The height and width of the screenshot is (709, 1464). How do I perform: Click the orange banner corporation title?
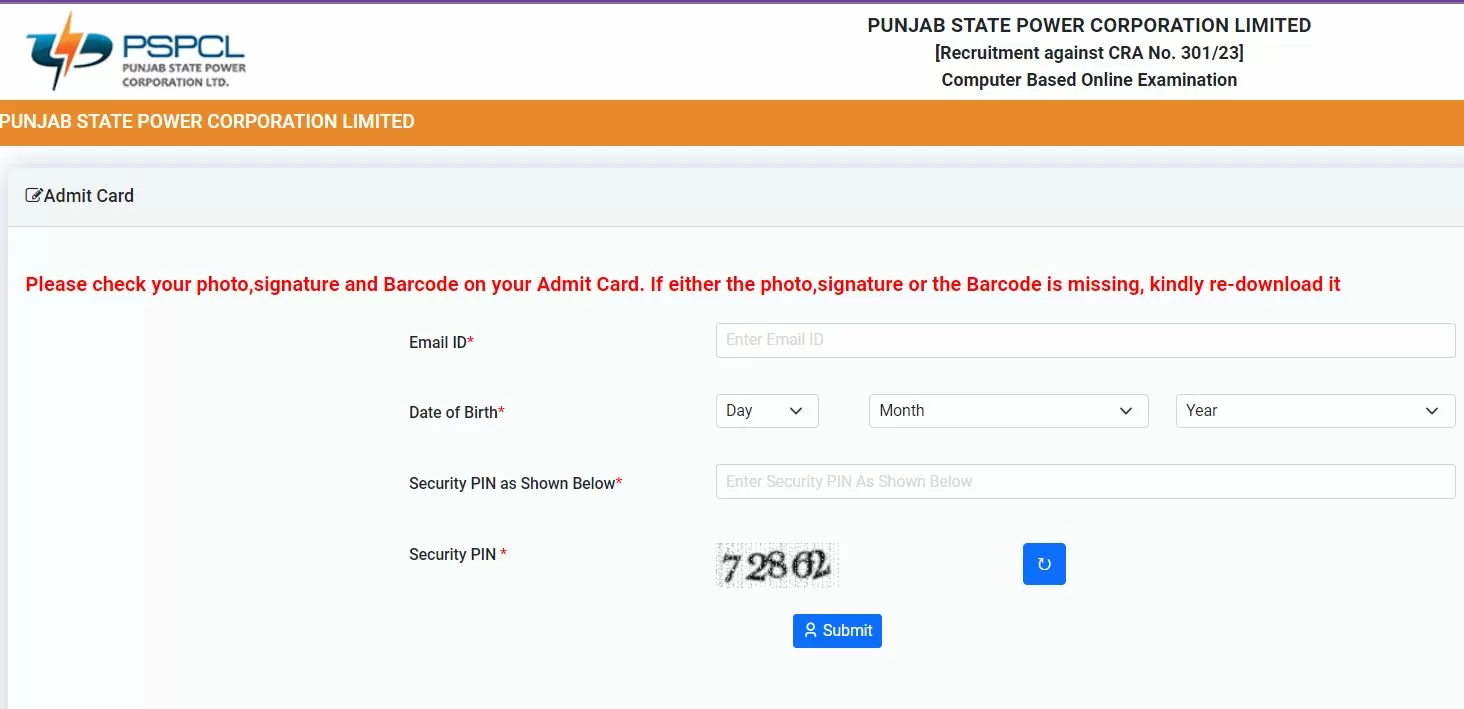[207, 122]
